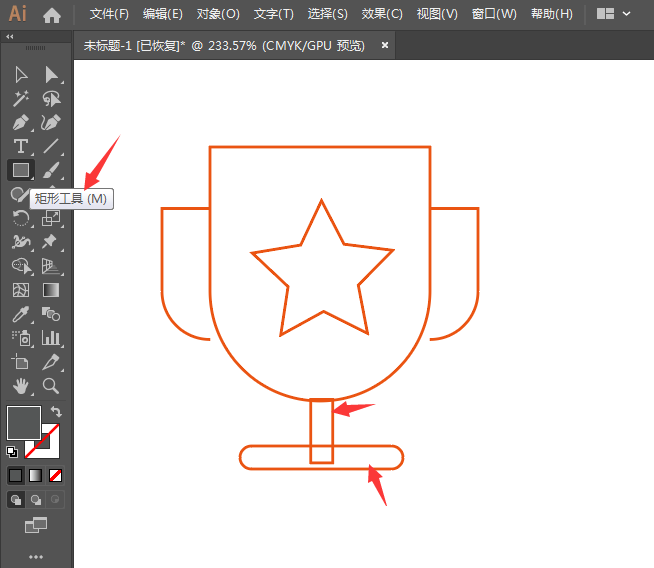Select the Blend tool
Image resolution: width=654 pixels, height=568 pixels.
(51, 314)
